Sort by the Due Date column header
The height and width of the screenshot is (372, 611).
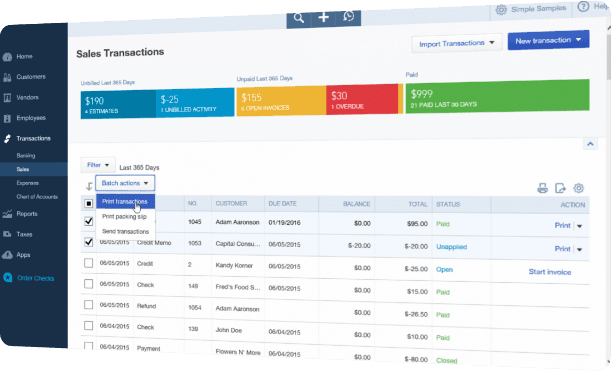[282, 203]
